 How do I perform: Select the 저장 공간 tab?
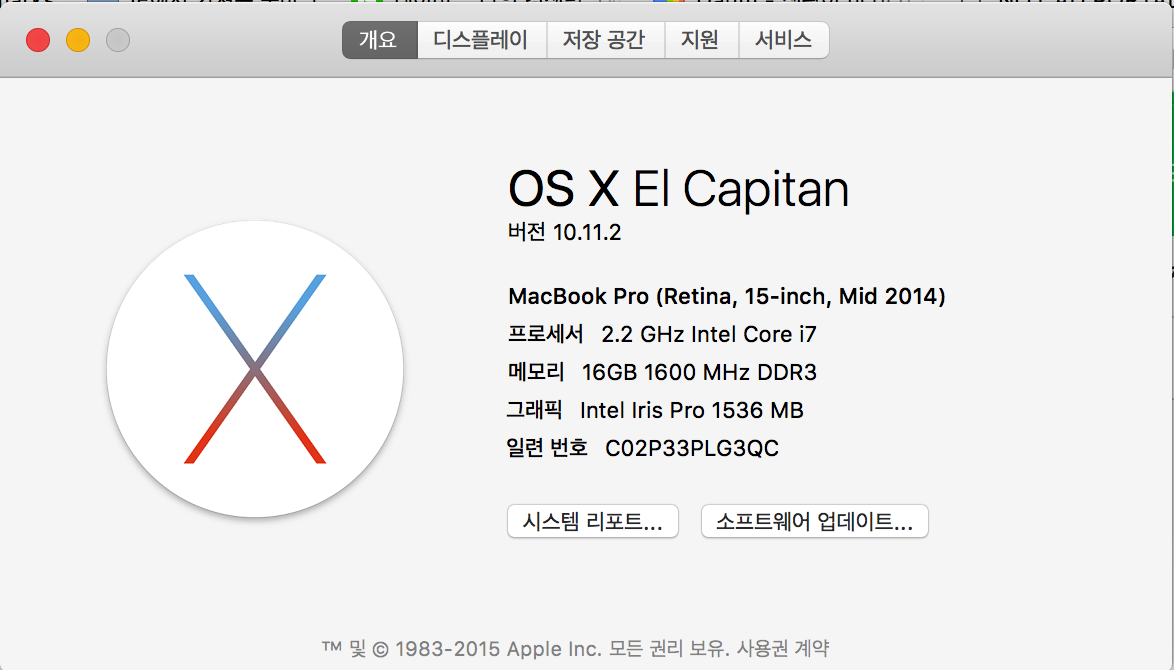click(x=604, y=41)
